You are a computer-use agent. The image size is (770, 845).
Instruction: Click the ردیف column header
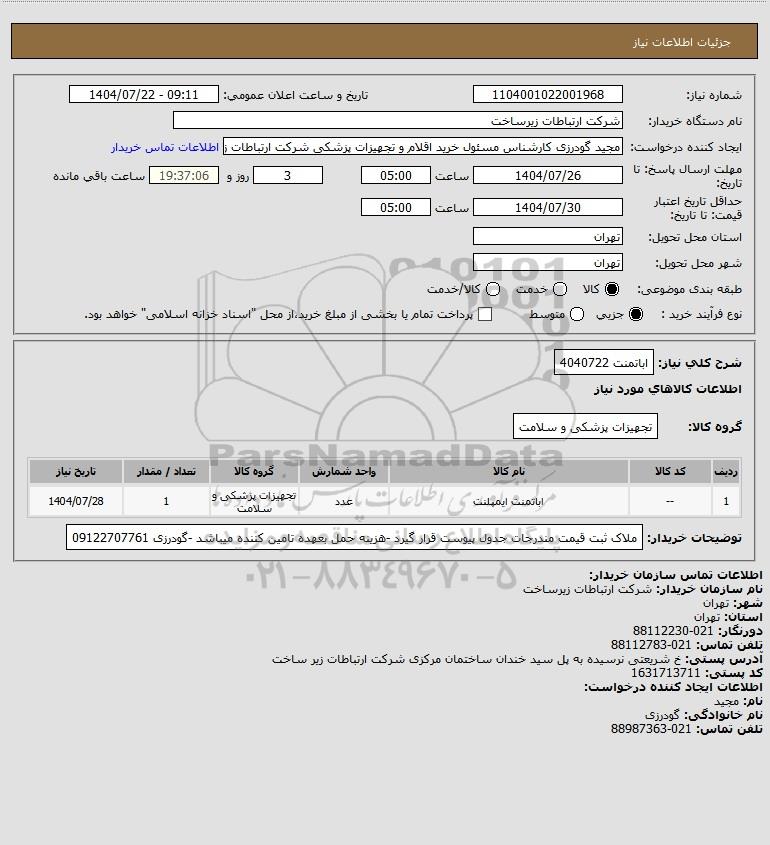(x=726, y=472)
